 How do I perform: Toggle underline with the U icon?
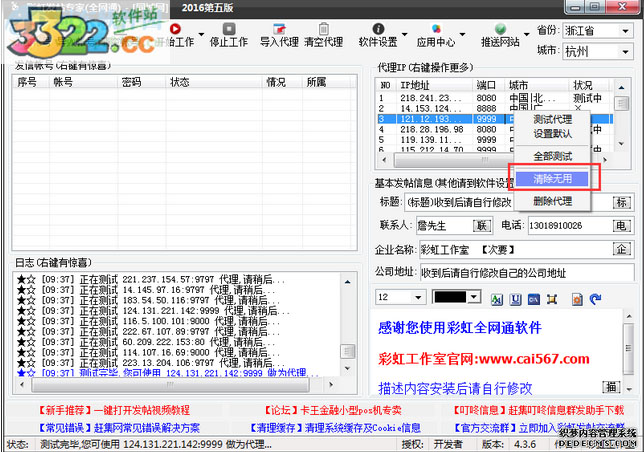pyautogui.click(x=515, y=299)
